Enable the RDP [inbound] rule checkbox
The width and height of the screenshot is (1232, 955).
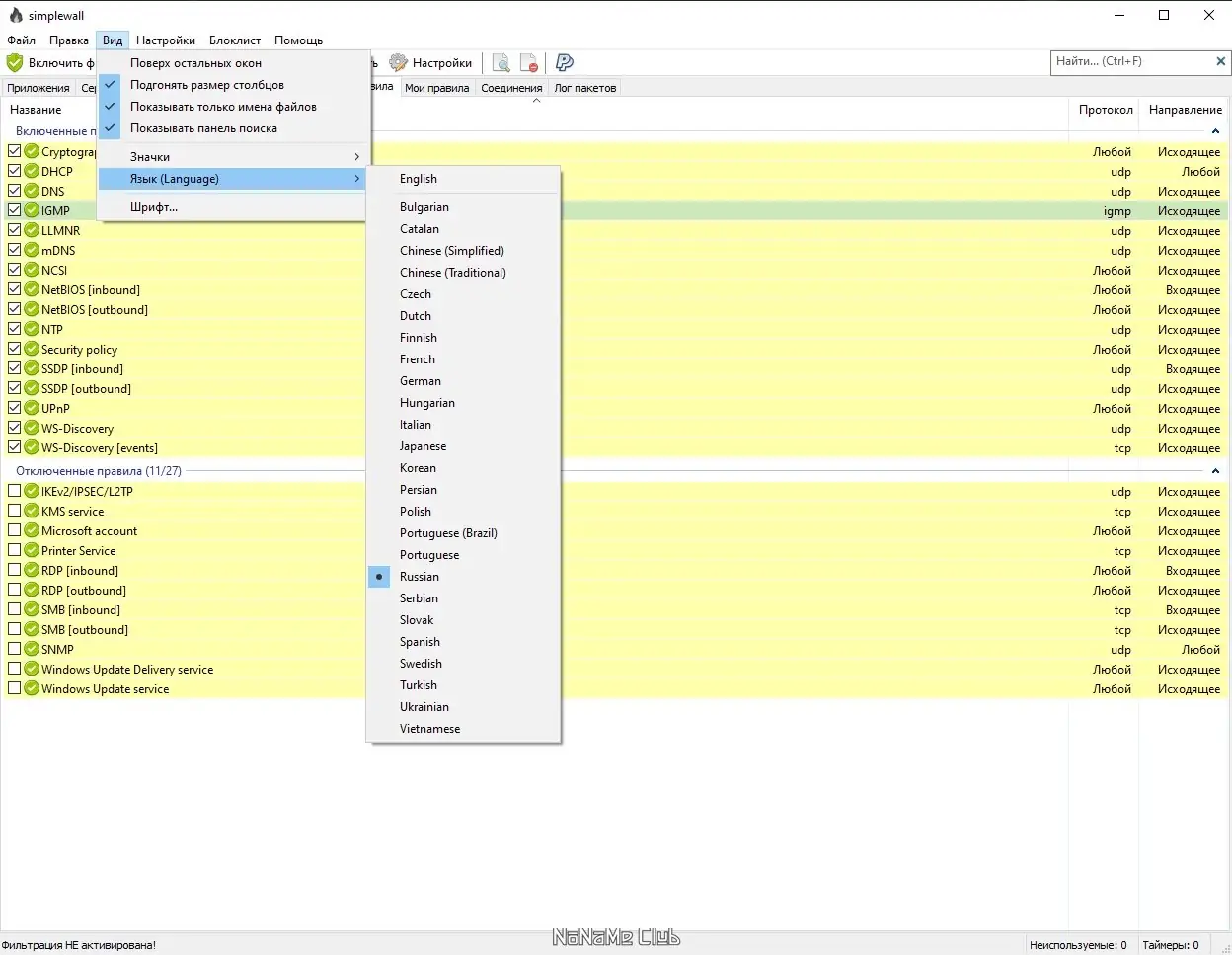click(x=15, y=570)
